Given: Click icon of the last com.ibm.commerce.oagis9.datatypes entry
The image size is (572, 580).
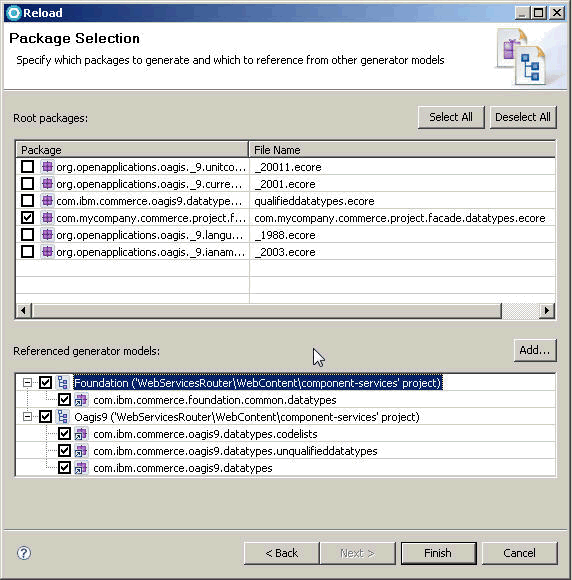Looking at the screenshot, I should [x=81, y=468].
